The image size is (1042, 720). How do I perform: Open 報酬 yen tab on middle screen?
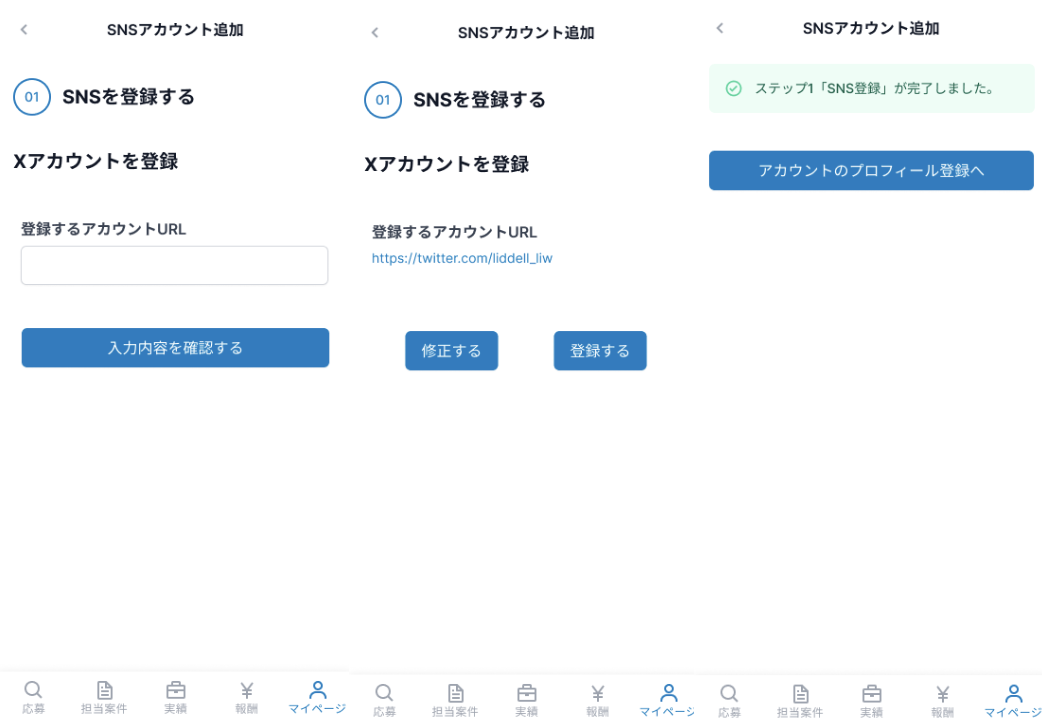(x=597, y=701)
